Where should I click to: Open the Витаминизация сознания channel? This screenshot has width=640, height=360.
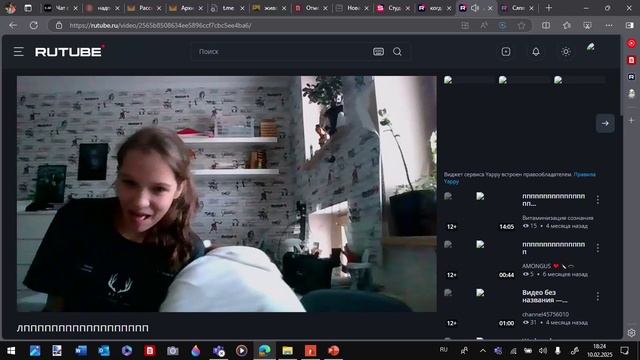tap(558, 218)
